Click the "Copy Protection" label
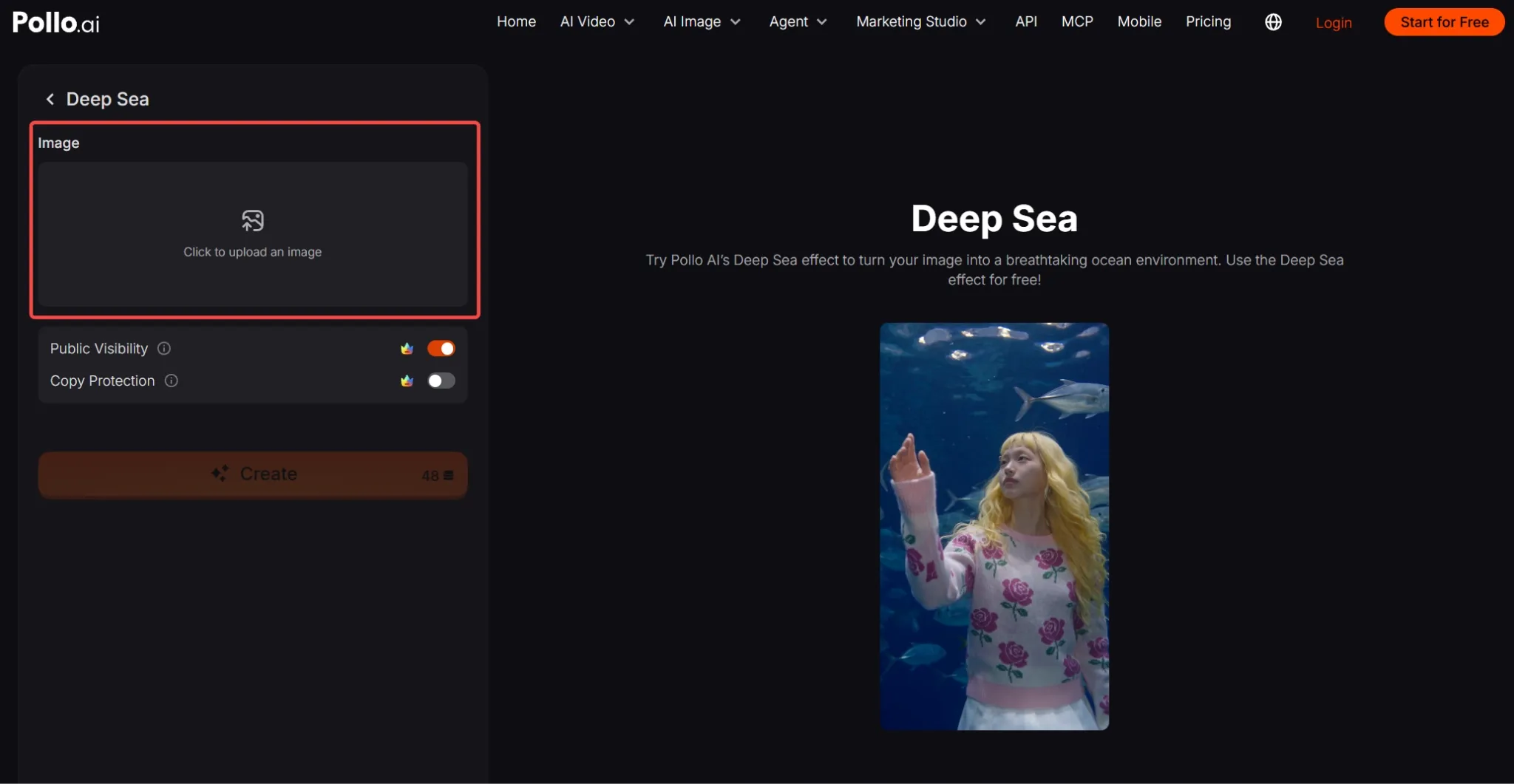The image size is (1514, 784). click(103, 381)
